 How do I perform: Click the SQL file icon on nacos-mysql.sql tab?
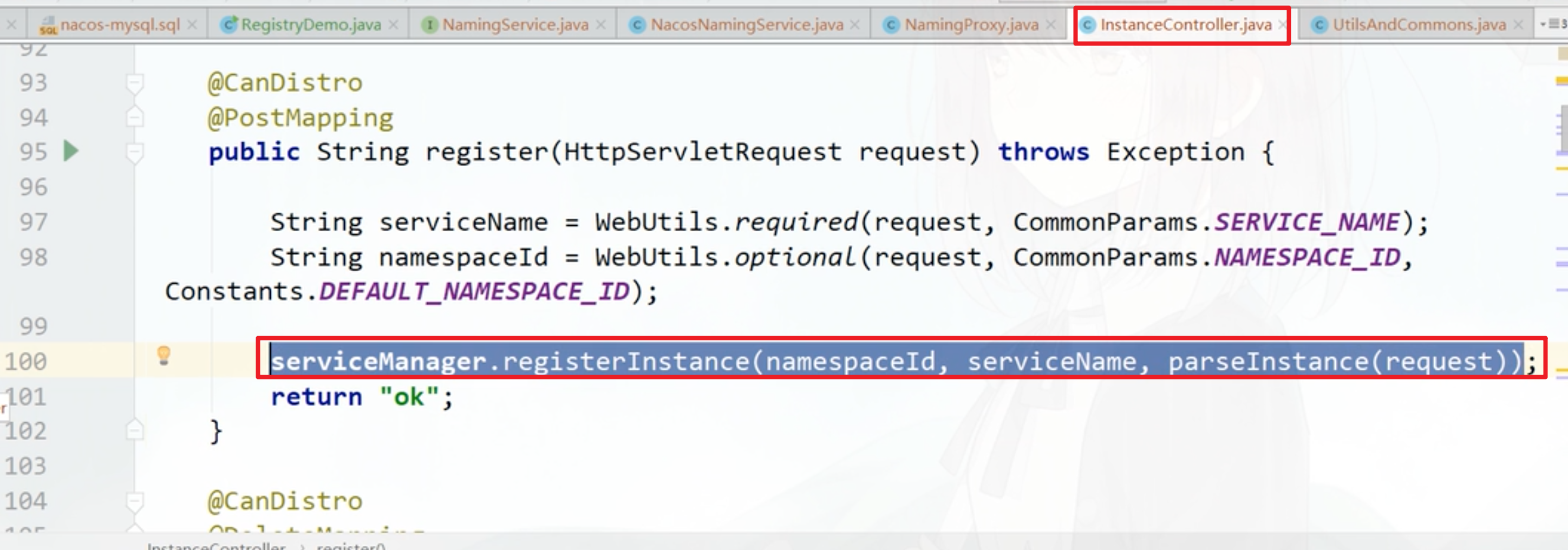point(48,25)
